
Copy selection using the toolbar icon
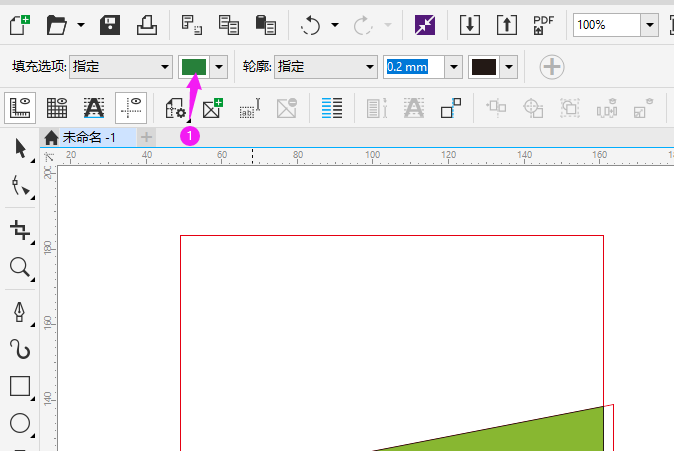[229, 25]
